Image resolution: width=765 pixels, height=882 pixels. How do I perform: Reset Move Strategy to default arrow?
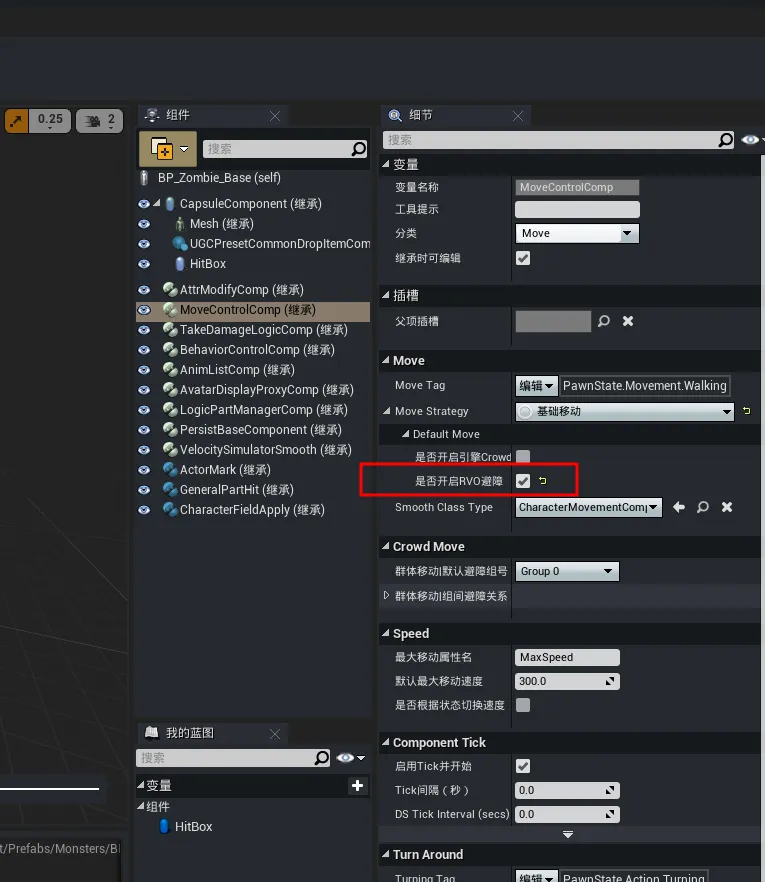[x=746, y=411]
